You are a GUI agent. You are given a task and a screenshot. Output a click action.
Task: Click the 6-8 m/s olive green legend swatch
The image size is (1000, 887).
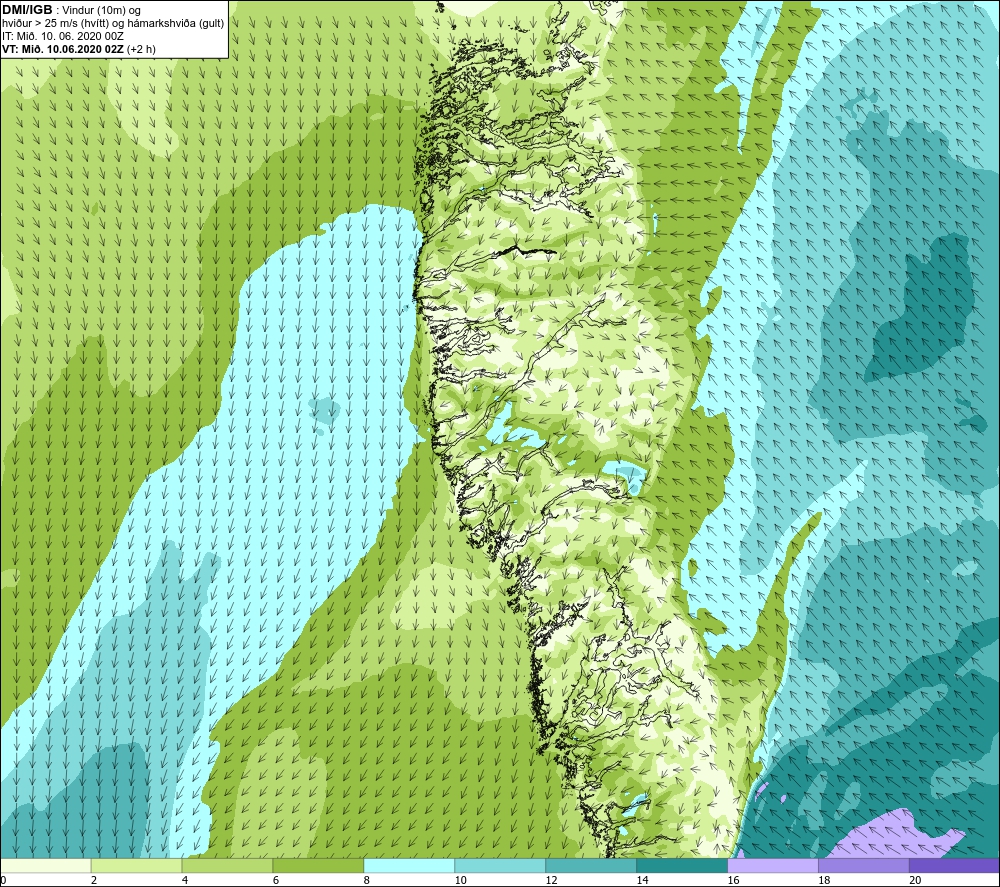point(318,865)
